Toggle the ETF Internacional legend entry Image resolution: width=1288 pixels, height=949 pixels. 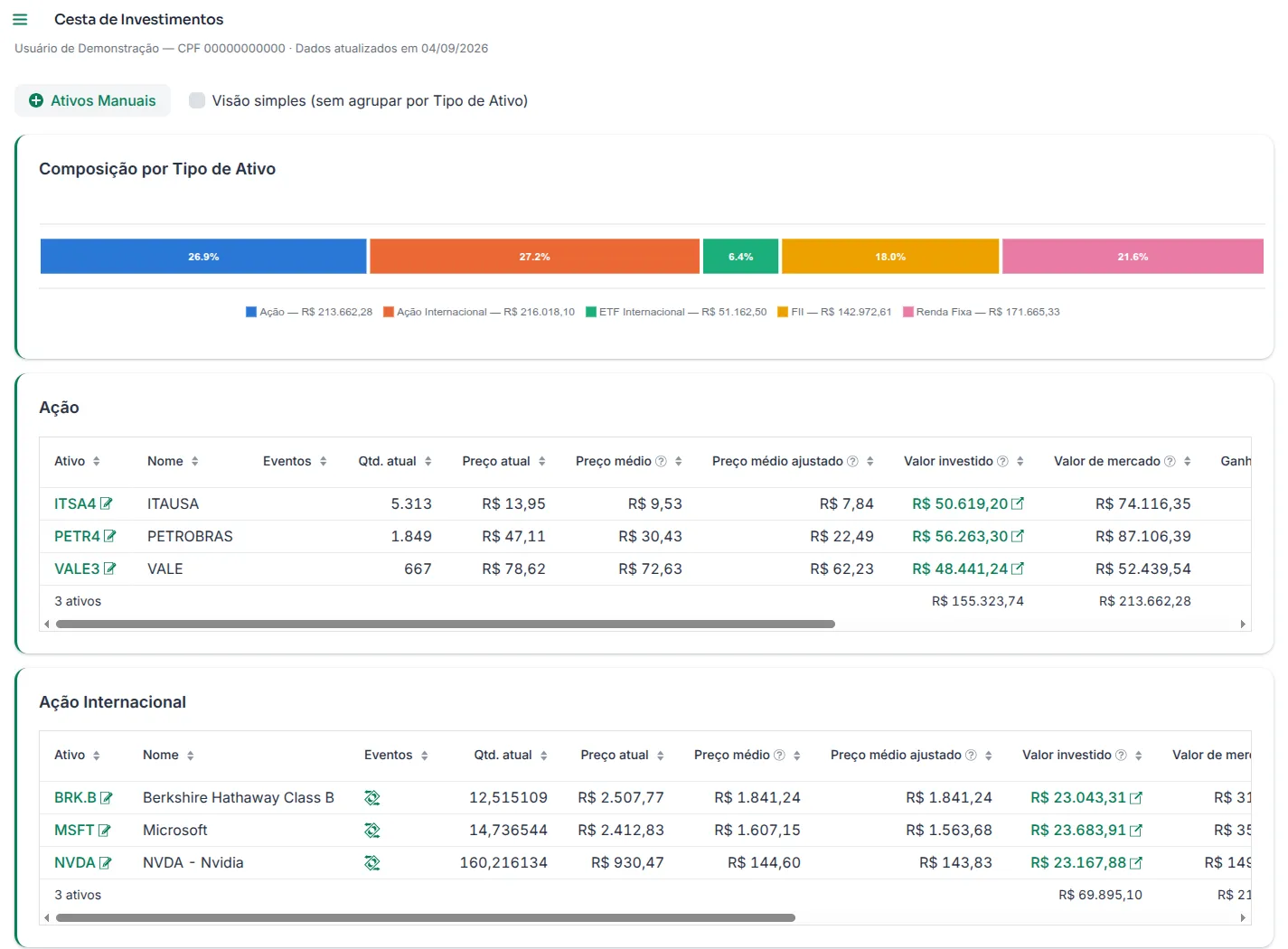676,312
